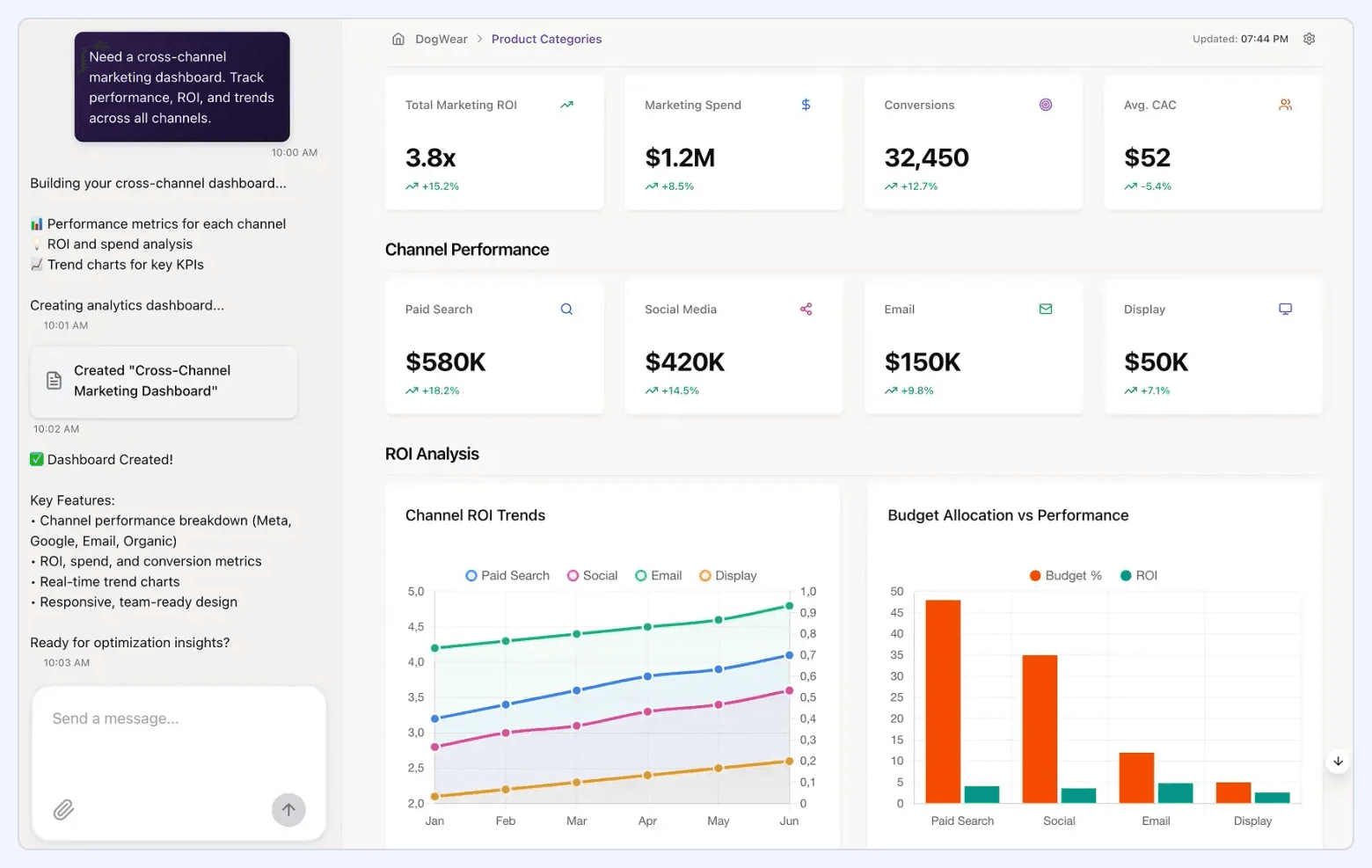This screenshot has height=868, width=1372.
Task: Select the target icon on Conversions card
Action: [1046, 105]
